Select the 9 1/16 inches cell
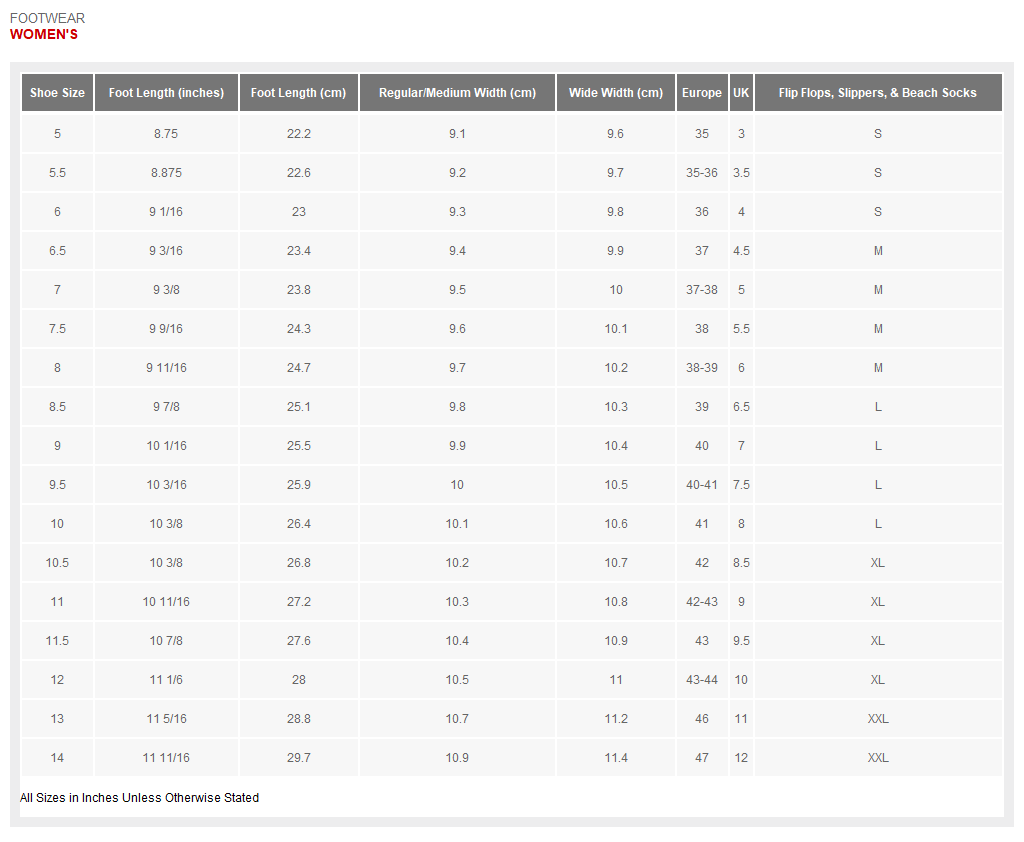This screenshot has height=842, width=1024. pos(166,212)
